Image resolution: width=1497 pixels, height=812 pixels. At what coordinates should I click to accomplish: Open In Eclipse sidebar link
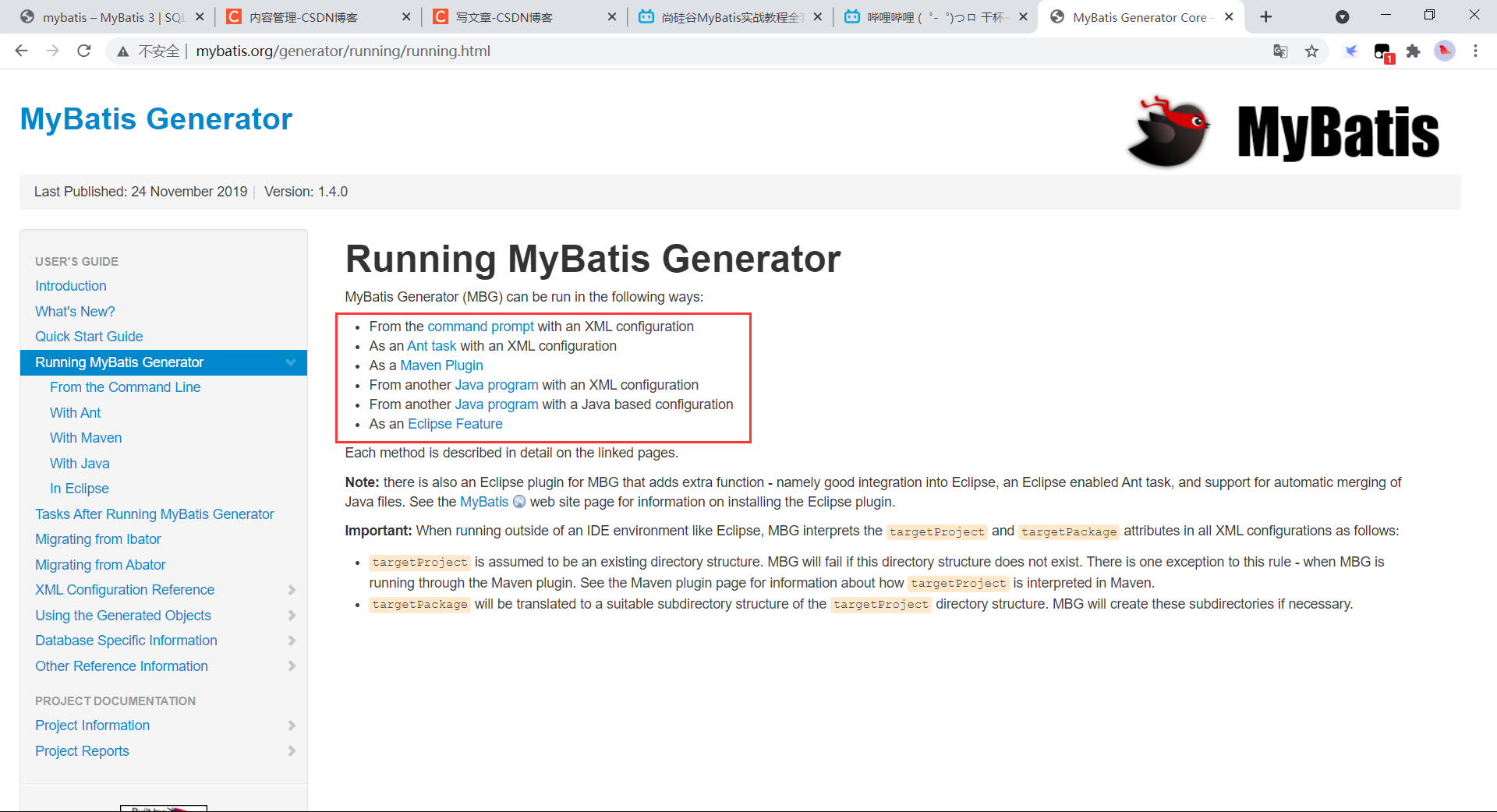pyautogui.click(x=80, y=489)
